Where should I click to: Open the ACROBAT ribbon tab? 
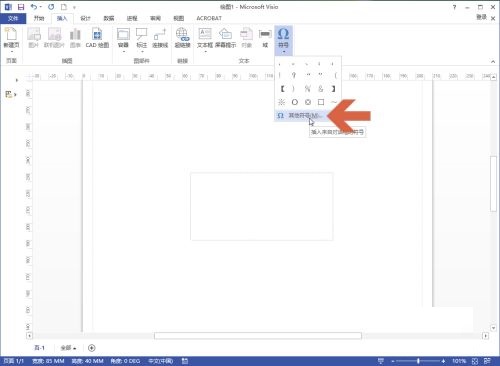click(209, 18)
